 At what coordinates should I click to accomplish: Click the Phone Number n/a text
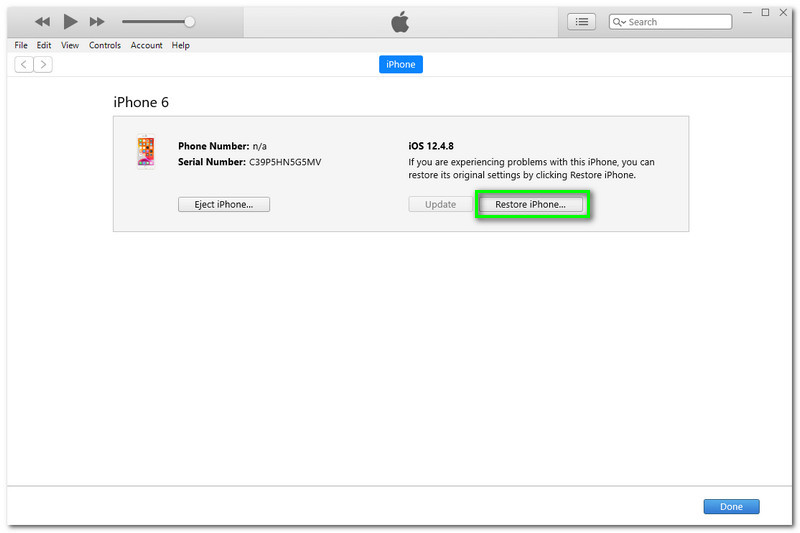222,146
